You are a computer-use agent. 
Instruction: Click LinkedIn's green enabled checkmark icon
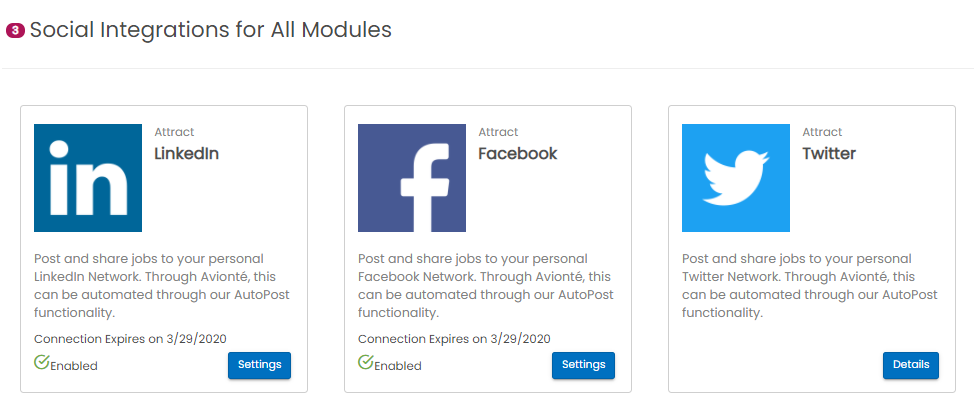[42, 362]
